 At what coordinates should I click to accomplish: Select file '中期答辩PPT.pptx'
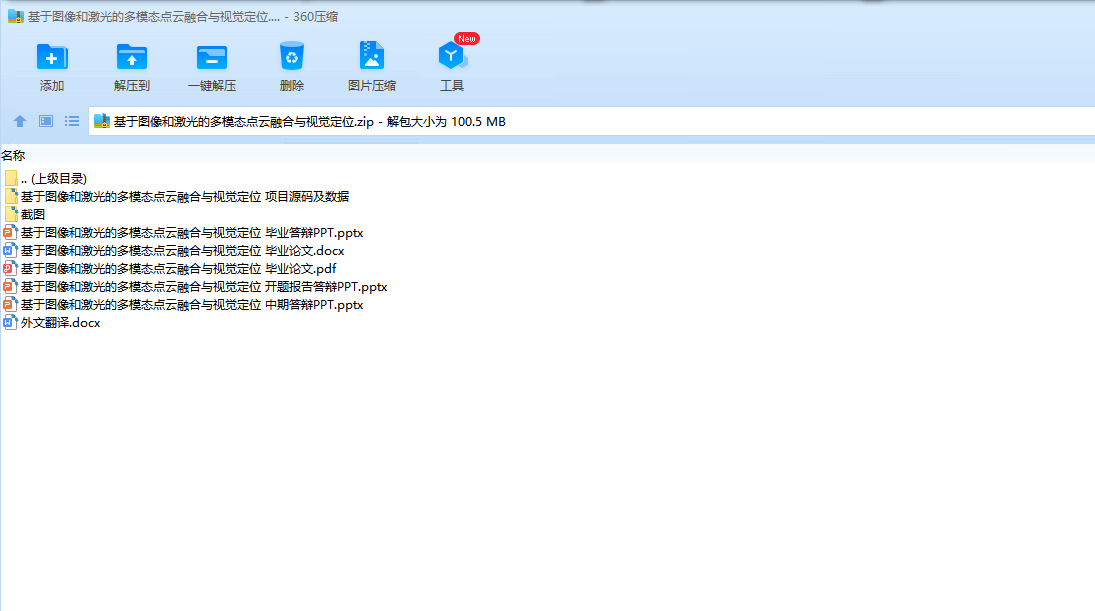click(192, 305)
